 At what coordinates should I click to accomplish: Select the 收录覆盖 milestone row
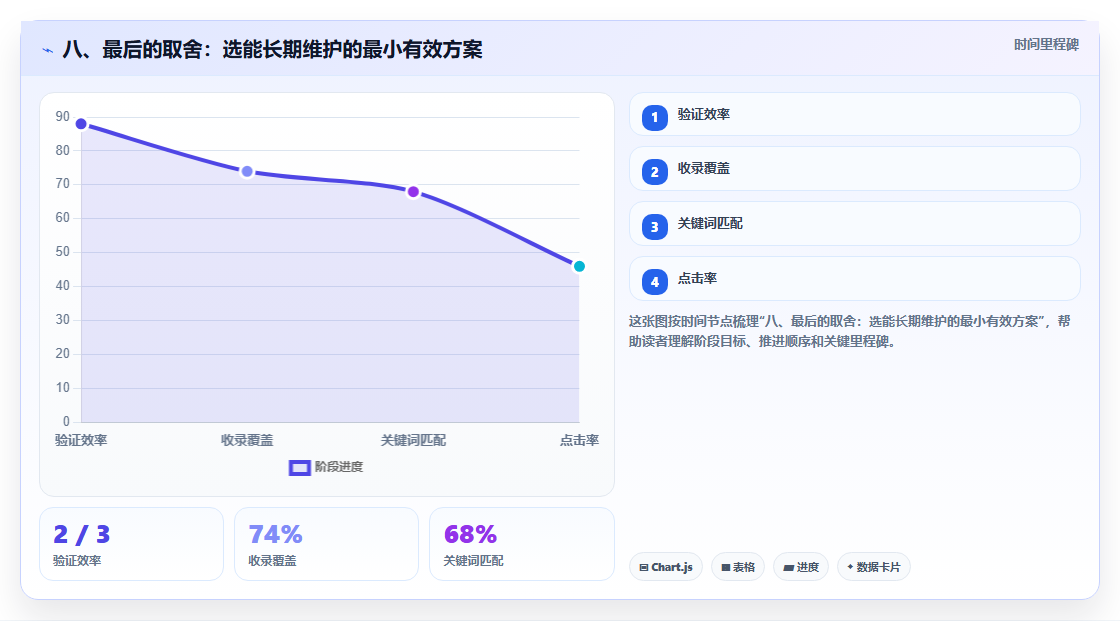coord(854,169)
